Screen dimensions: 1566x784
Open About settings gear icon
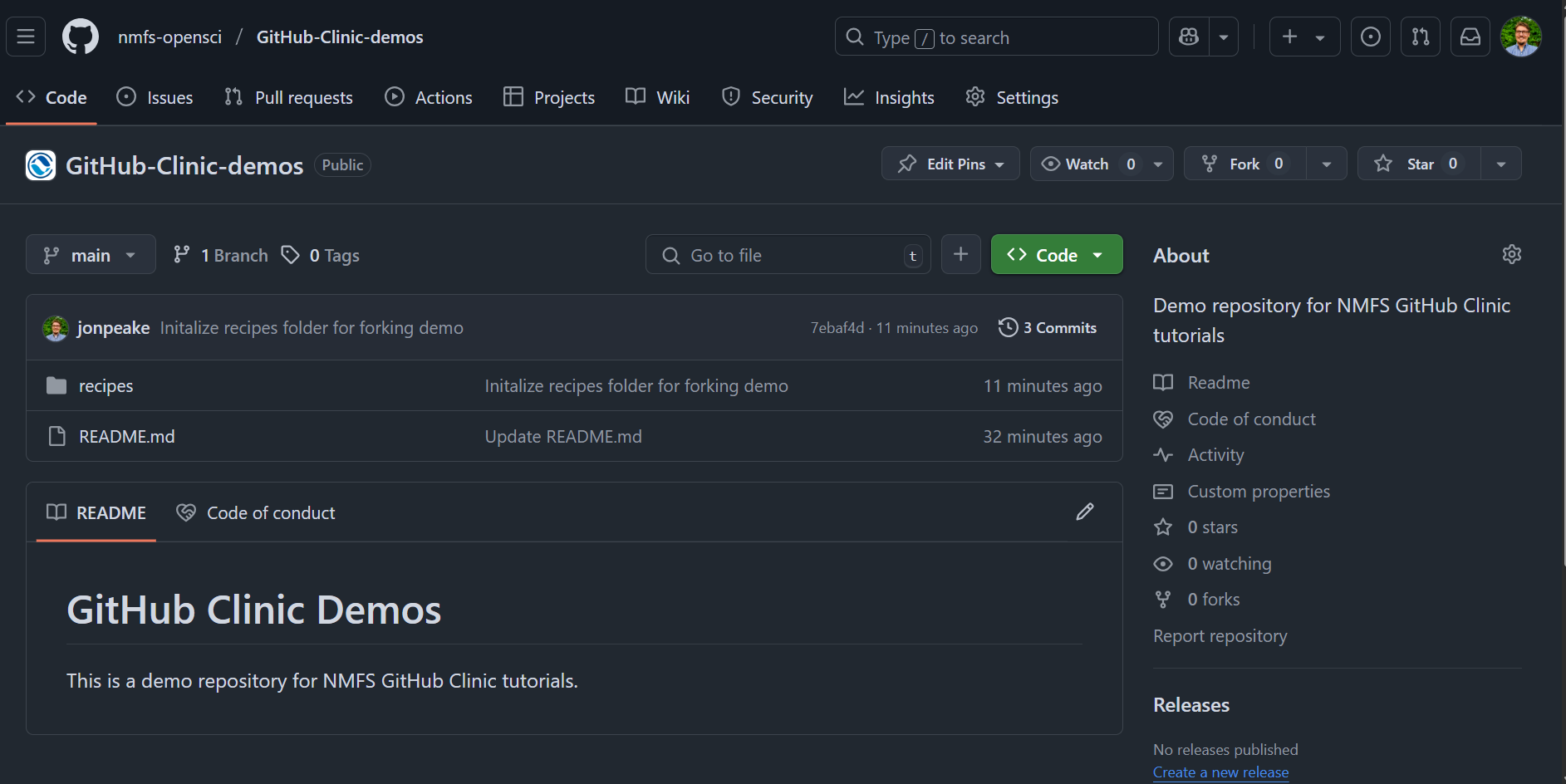pyautogui.click(x=1512, y=254)
